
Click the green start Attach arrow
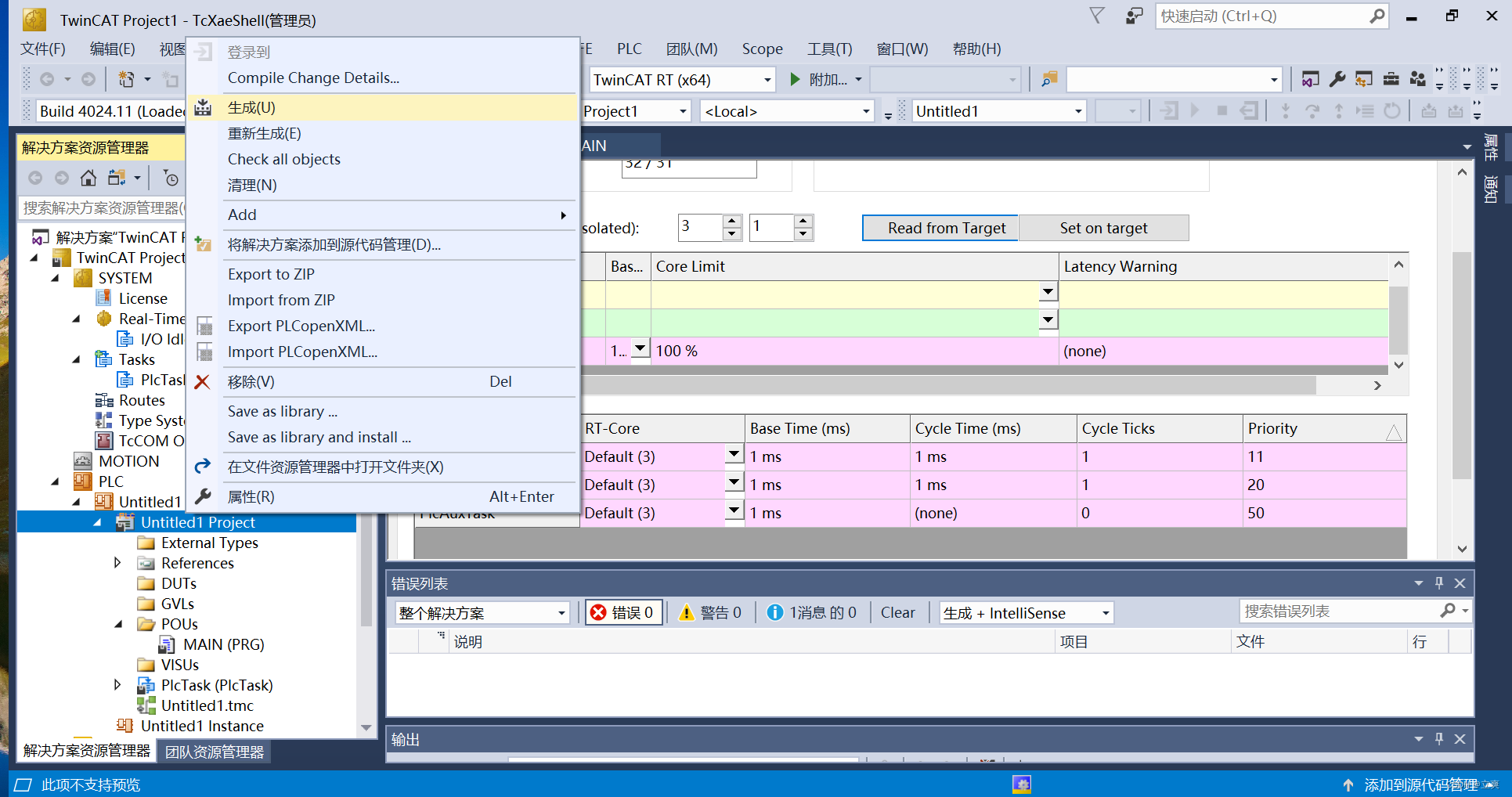pos(796,79)
